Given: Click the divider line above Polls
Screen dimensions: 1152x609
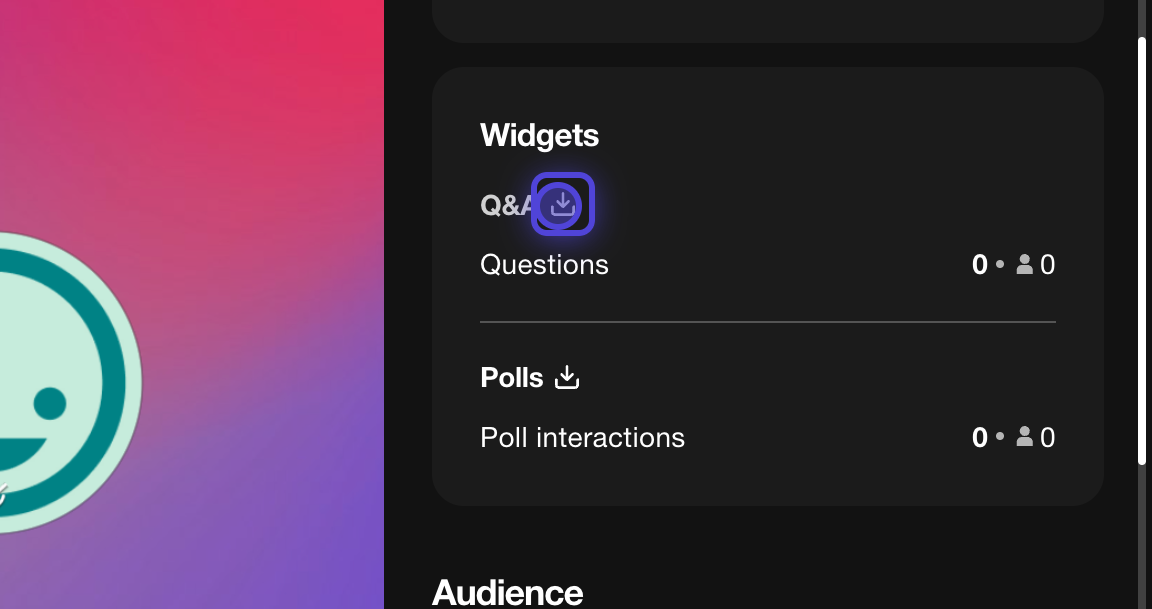Looking at the screenshot, I should pyautogui.click(x=767, y=322).
